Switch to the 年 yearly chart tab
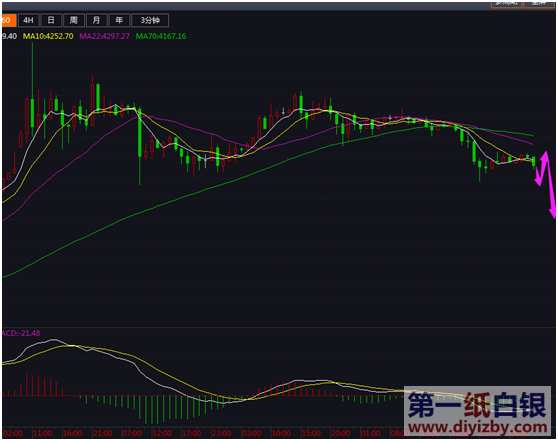Viewport: 558px width, 441px height. (x=119, y=20)
